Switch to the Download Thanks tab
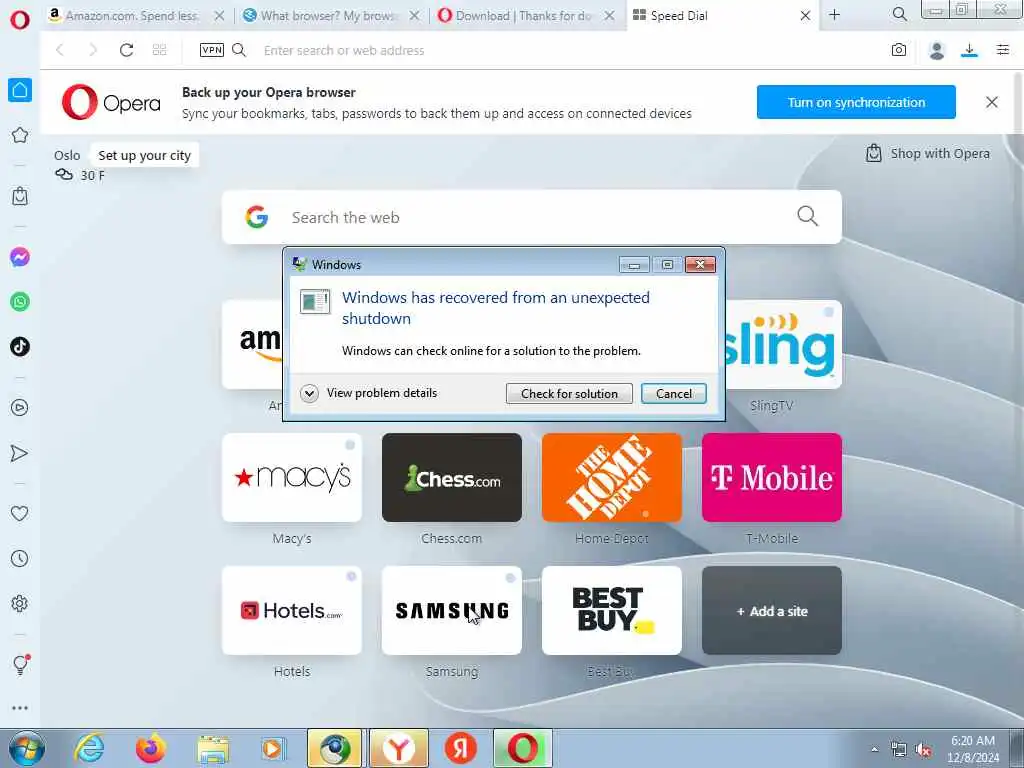 [526, 15]
